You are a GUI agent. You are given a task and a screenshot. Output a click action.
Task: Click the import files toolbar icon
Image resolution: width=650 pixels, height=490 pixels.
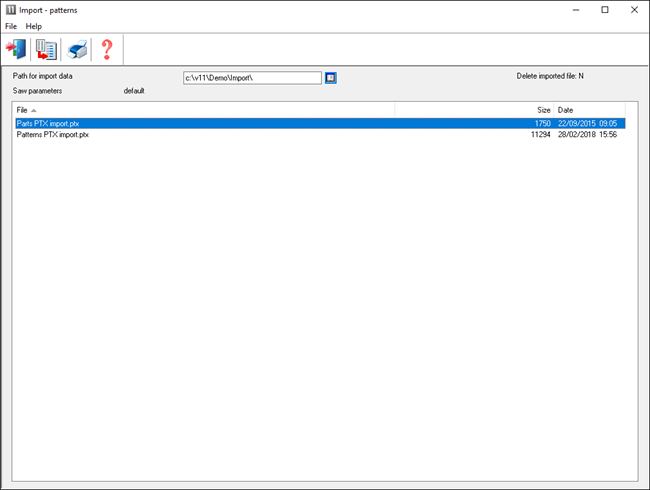(x=46, y=49)
